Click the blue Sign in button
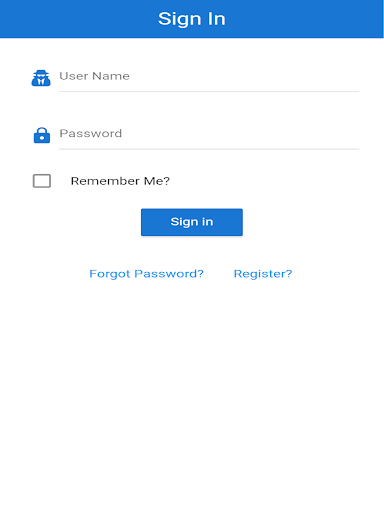Image resolution: width=384 pixels, height=512 pixels. pyautogui.click(x=192, y=222)
